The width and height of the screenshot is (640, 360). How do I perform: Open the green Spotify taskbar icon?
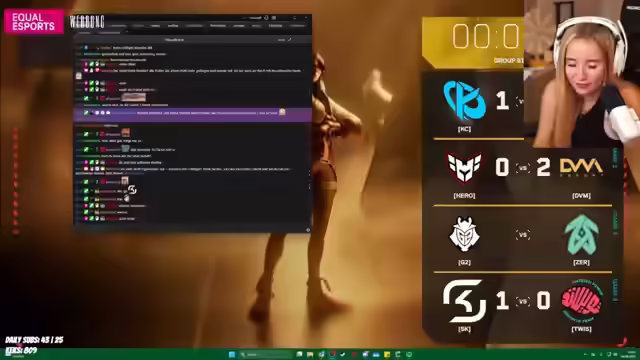pyautogui.click(x=409, y=354)
